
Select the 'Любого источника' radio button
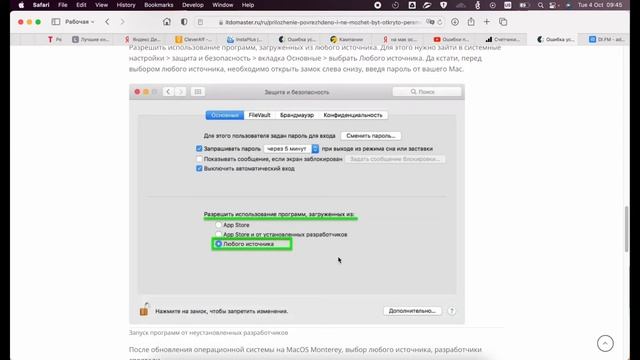point(218,244)
